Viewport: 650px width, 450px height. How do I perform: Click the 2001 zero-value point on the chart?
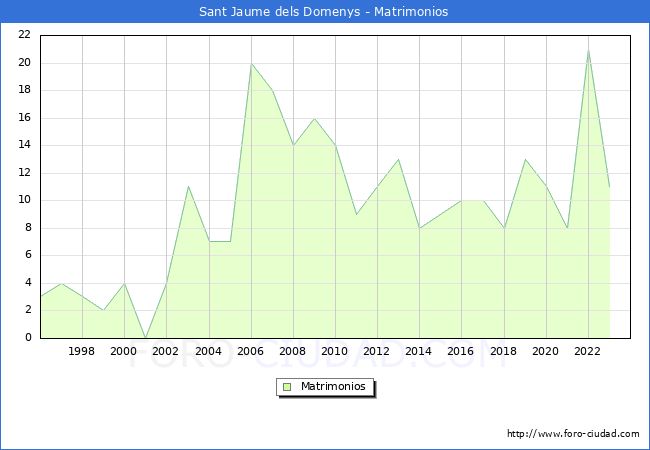click(146, 337)
